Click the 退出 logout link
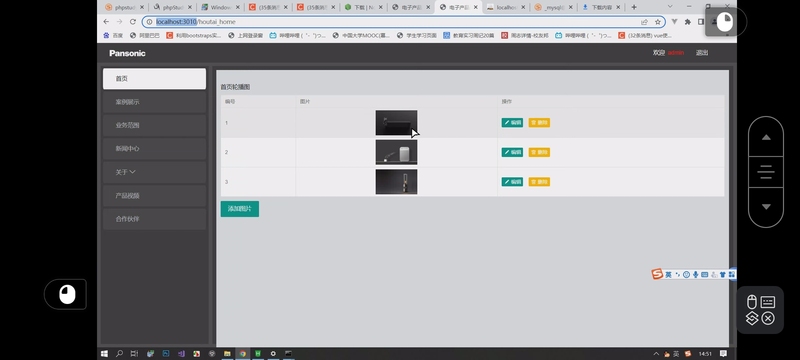This screenshot has width=800, height=360. 702,53
